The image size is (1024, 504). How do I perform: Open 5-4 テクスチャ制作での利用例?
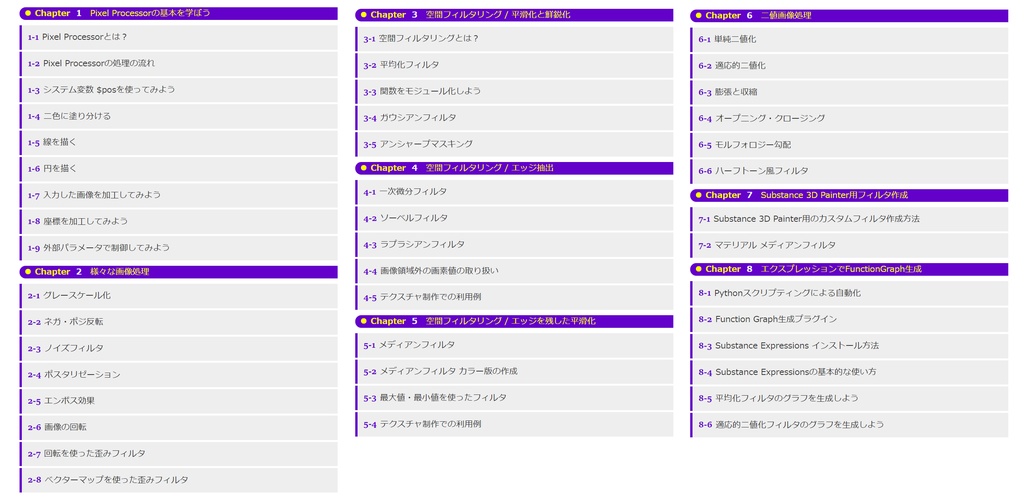[x=514, y=424]
